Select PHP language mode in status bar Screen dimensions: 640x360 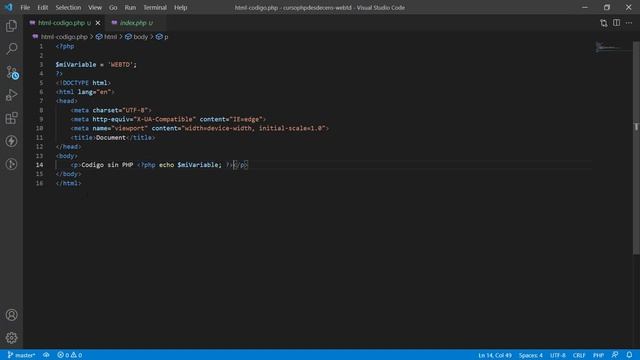coord(598,355)
